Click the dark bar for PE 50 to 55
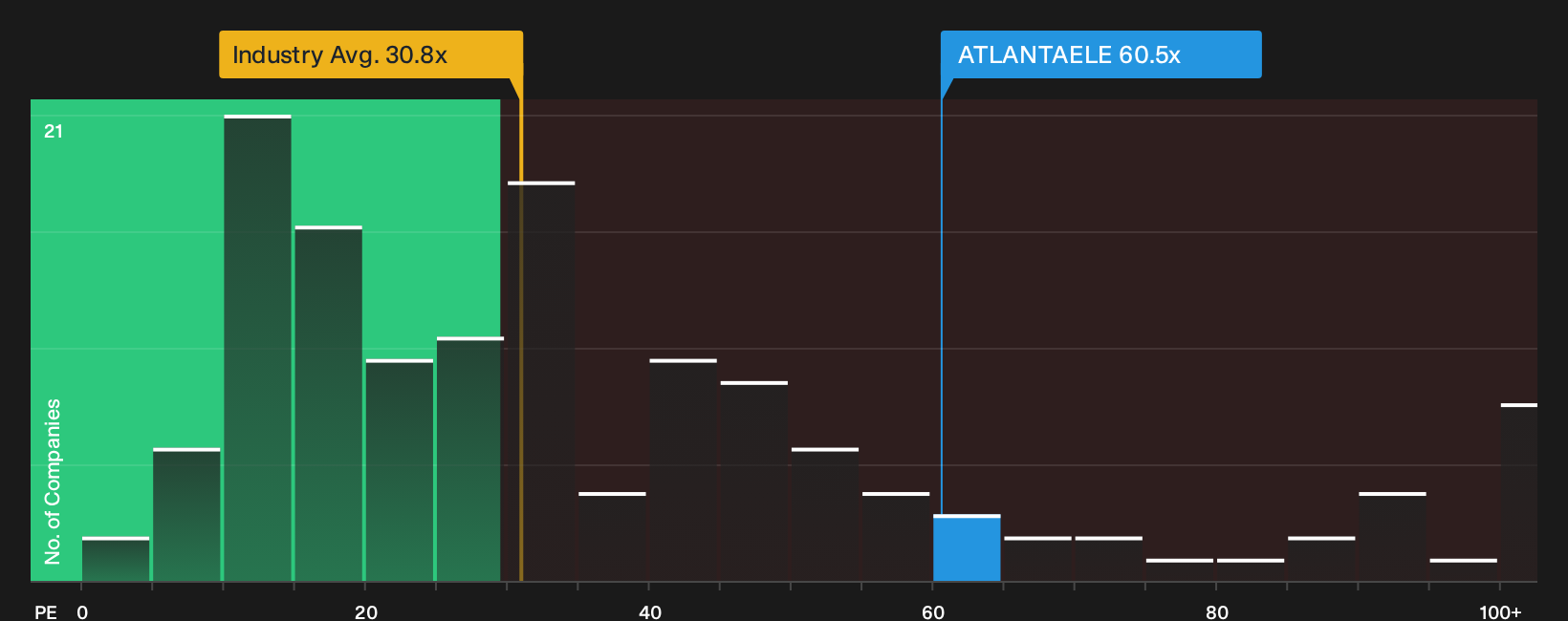This screenshot has height=621, width=1568. 825,514
